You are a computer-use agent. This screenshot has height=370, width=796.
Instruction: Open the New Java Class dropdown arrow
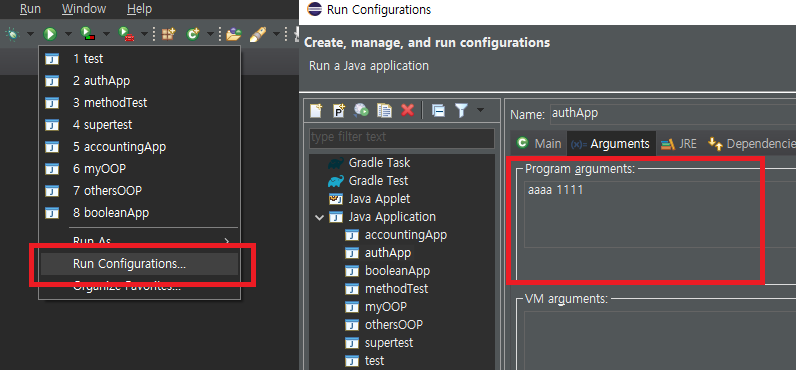pyautogui.click(x=210, y=34)
